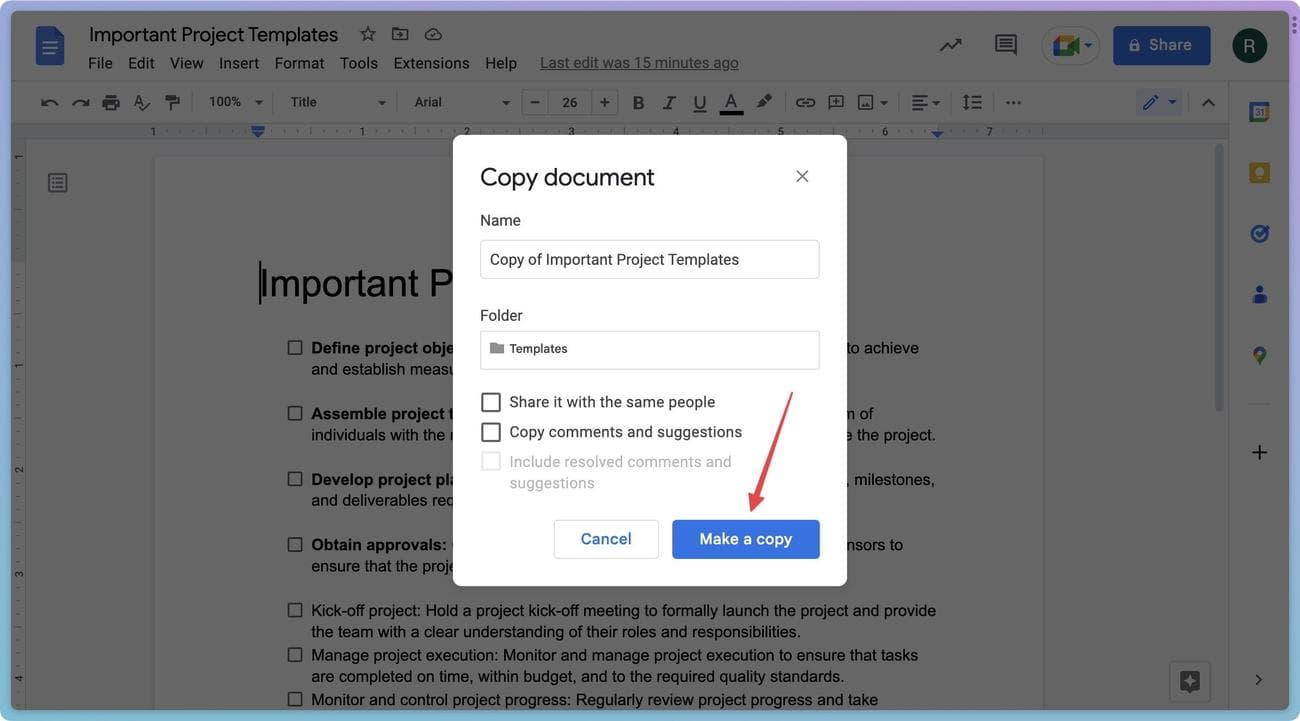The image size is (1300, 721).
Task: Check Copy comments and suggestions
Action: [491, 432]
